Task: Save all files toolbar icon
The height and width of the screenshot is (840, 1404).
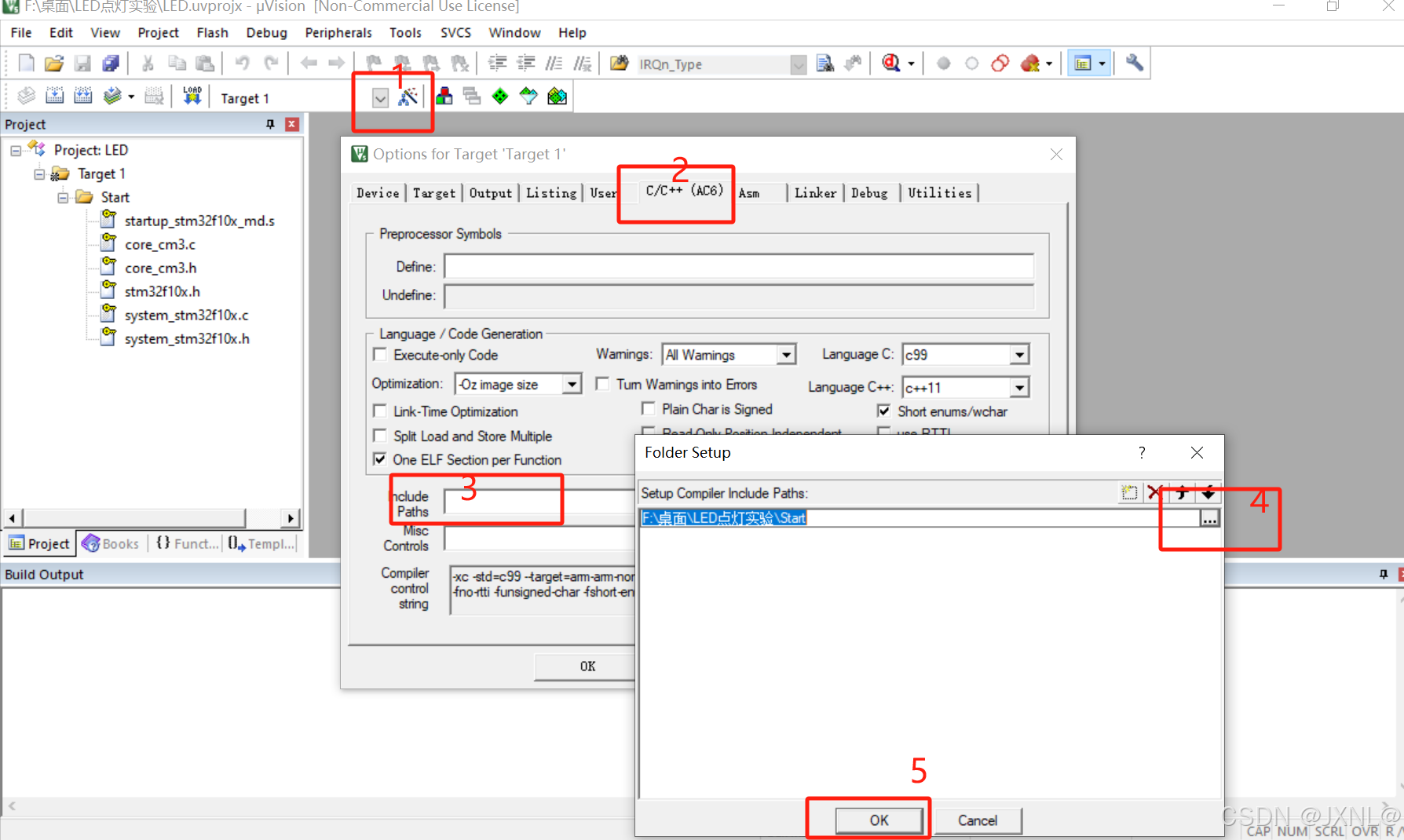Action: pyautogui.click(x=111, y=64)
